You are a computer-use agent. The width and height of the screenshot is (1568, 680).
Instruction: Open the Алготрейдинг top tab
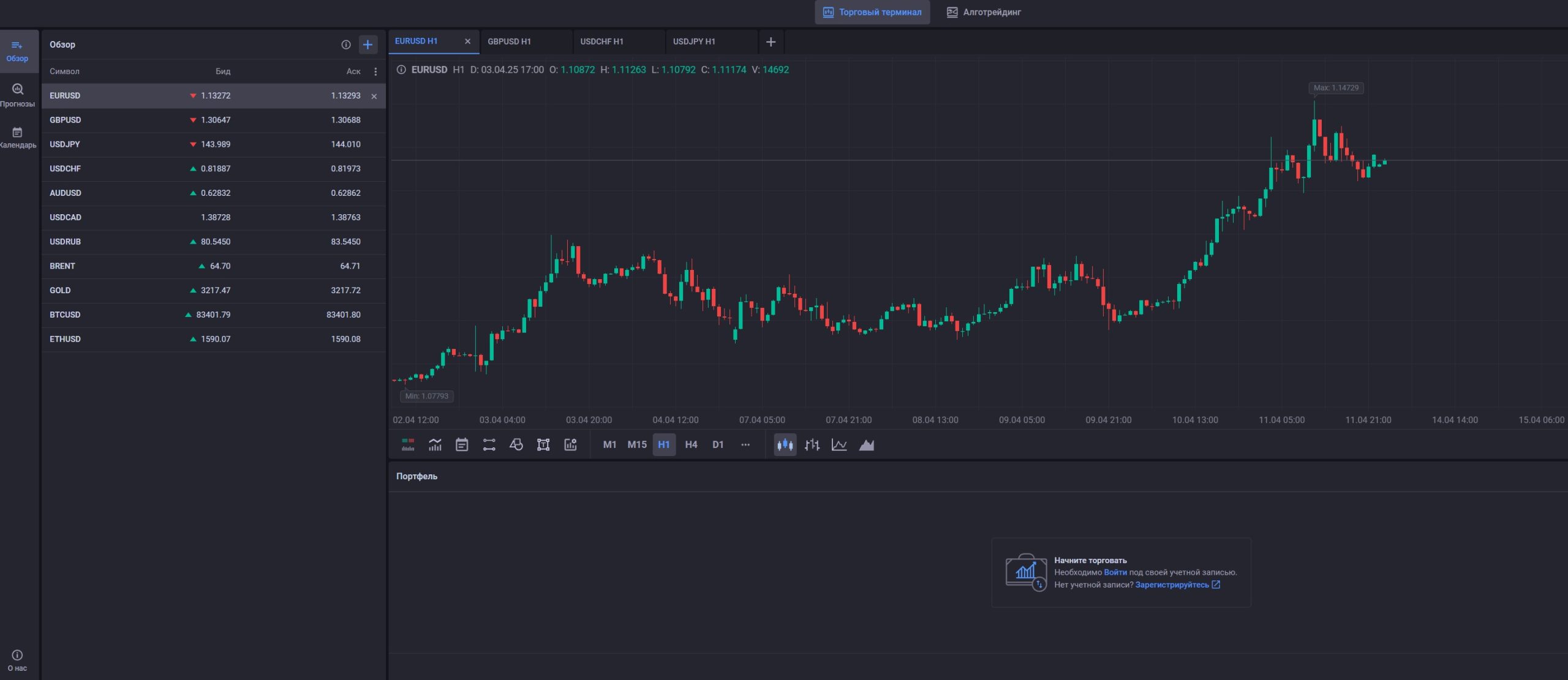pos(984,12)
